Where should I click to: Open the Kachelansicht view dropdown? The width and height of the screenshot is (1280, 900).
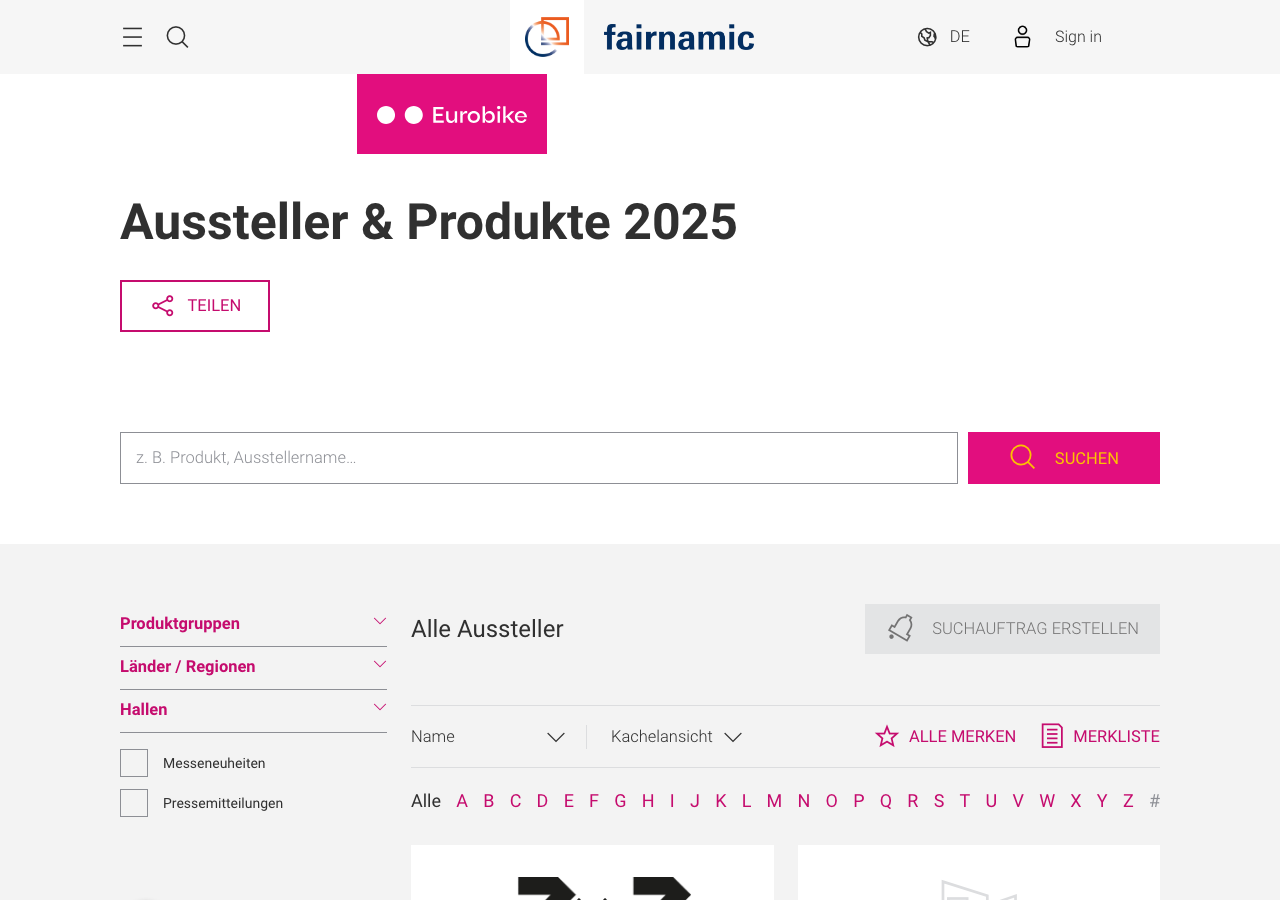tap(675, 734)
